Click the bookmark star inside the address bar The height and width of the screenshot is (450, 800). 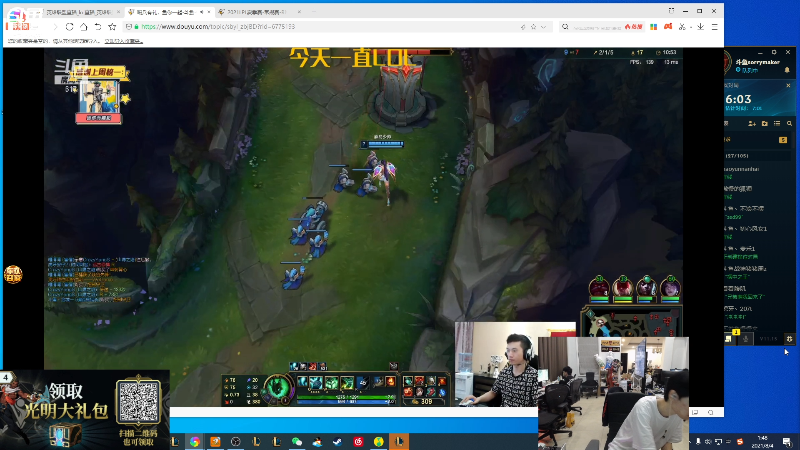(533, 27)
